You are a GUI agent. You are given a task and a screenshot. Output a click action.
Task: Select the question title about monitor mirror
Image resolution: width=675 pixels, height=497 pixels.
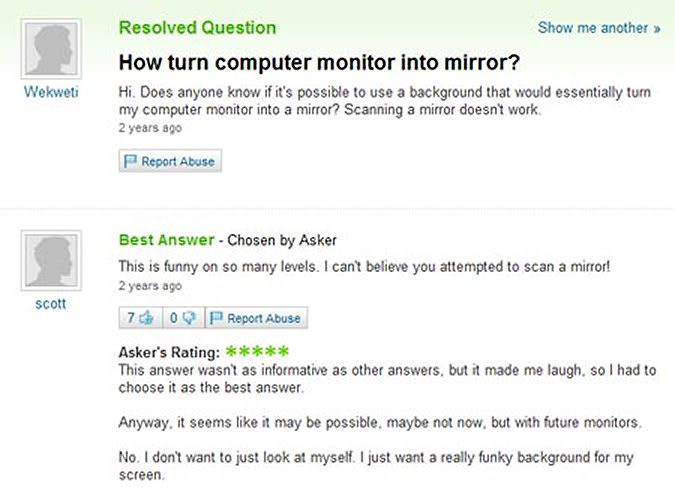pos(319,62)
